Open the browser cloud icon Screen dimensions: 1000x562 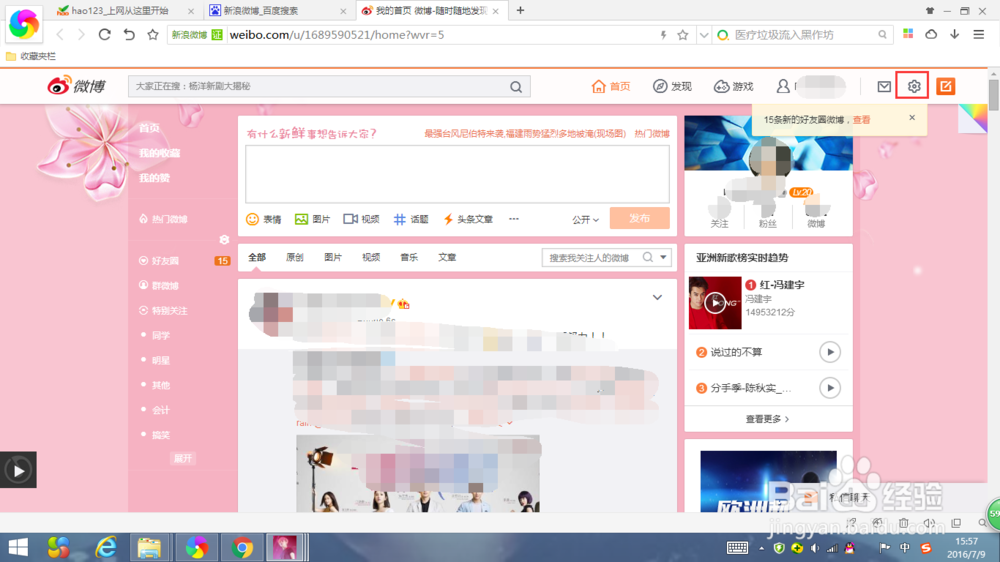(931, 34)
